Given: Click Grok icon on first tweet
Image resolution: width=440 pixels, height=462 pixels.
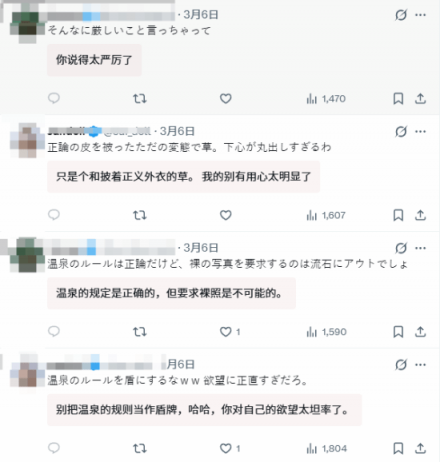Looking at the screenshot, I should tap(401, 15).
